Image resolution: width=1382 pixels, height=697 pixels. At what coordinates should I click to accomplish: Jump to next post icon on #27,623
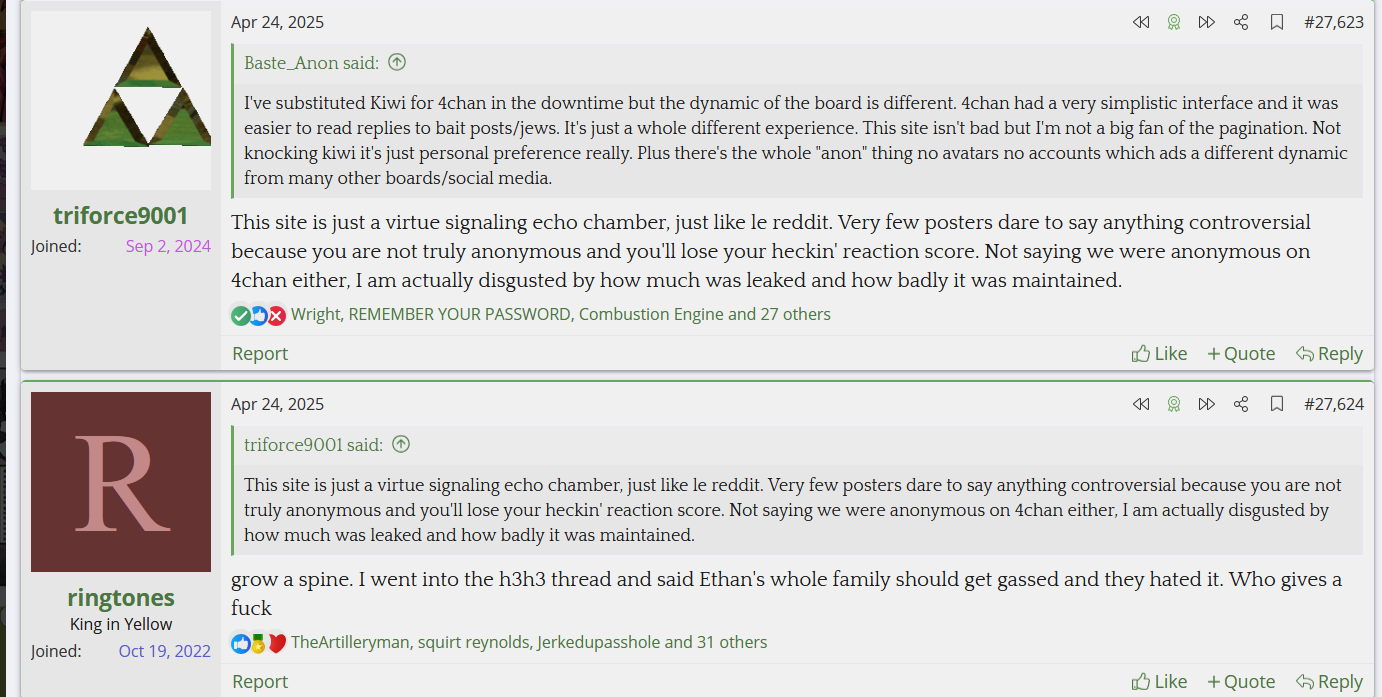(1207, 22)
